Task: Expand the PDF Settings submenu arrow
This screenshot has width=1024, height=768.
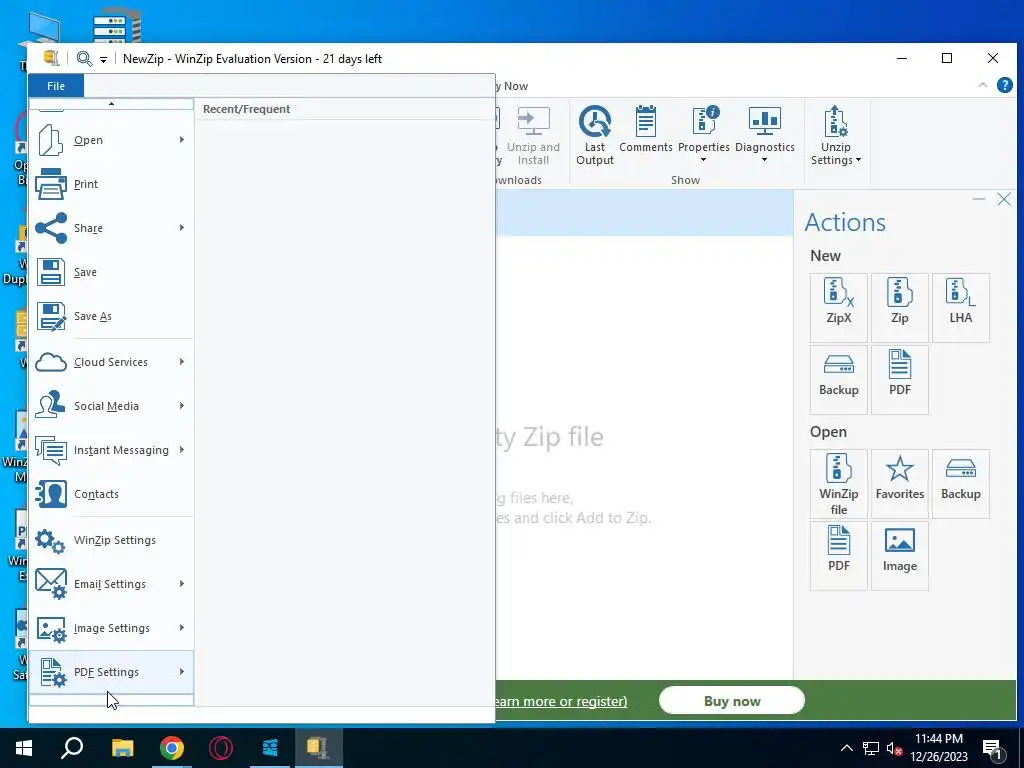Action: [182, 672]
